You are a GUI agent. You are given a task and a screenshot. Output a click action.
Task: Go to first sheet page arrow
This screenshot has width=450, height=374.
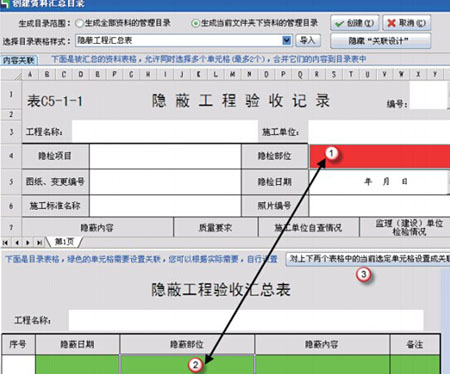(5, 243)
